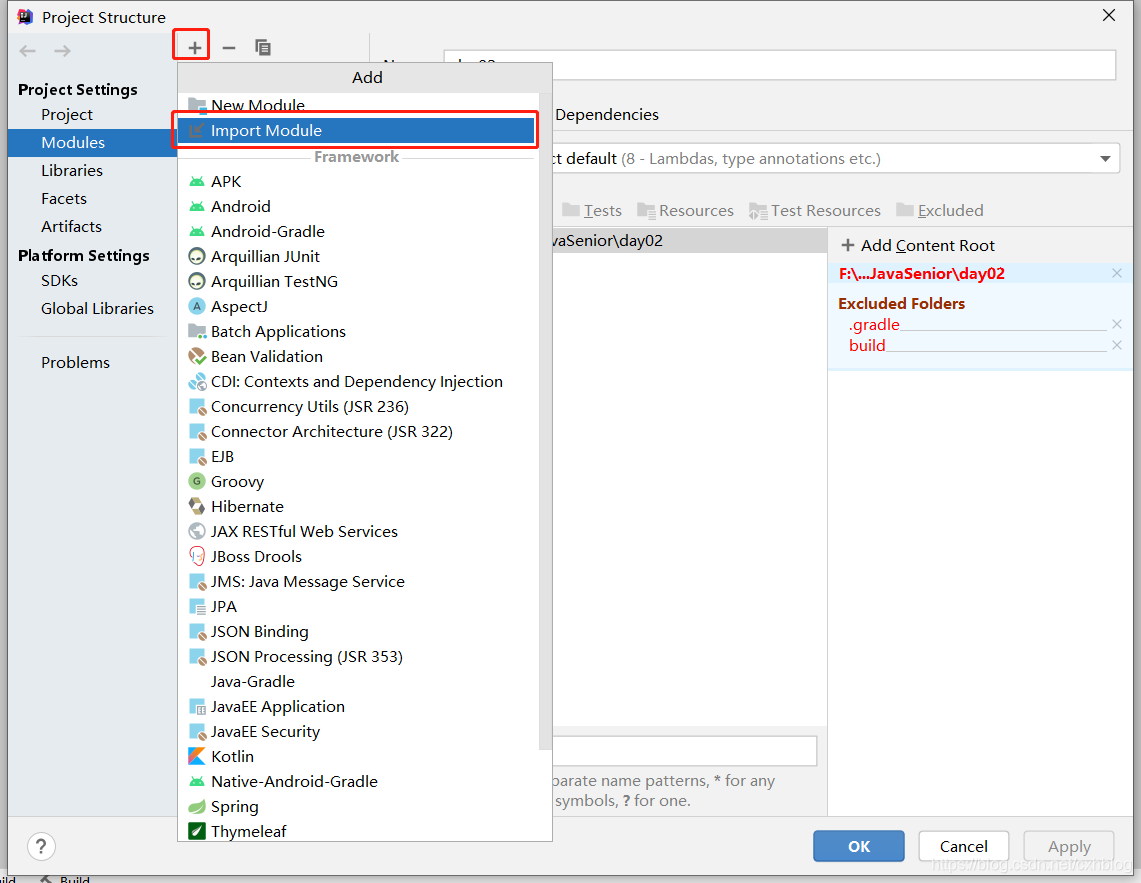Remove .gradle from excluded folders
Screen dimensions: 1141x883
[1117, 324]
